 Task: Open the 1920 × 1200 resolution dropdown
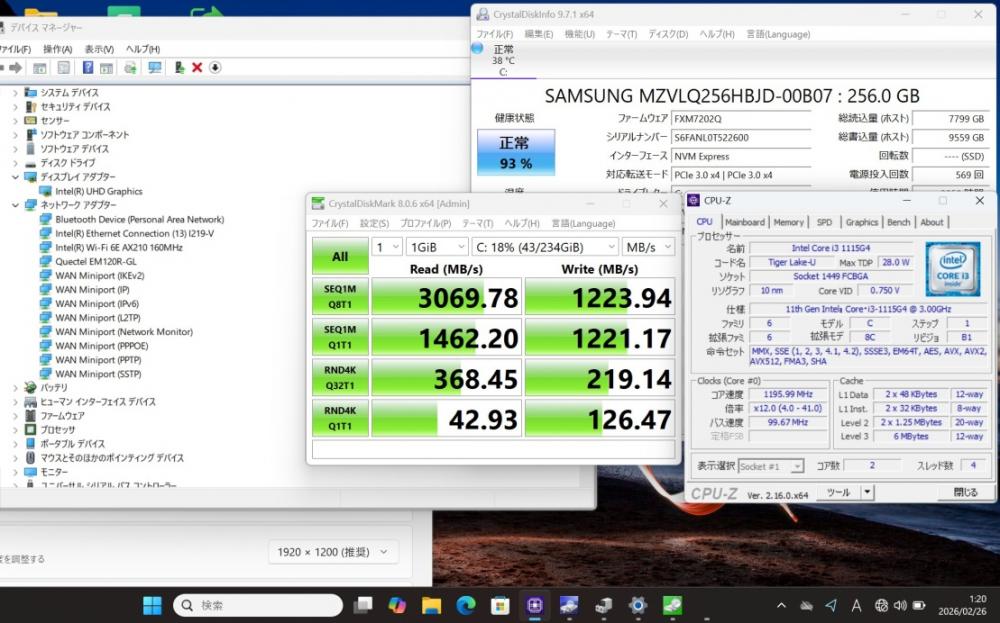(x=333, y=552)
